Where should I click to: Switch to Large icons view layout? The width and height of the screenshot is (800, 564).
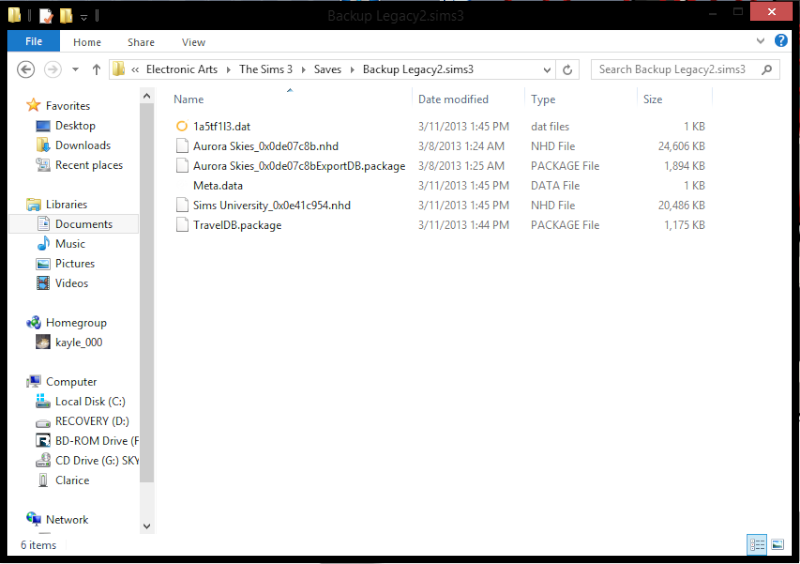(x=777, y=545)
